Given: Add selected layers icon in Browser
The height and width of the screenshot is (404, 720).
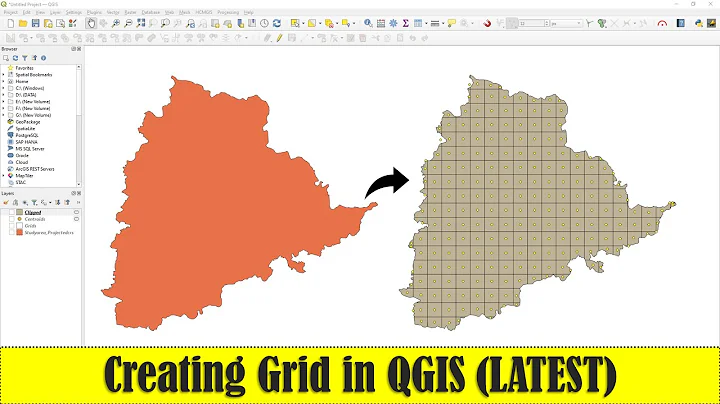Looking at the screenshot, I should pyautogui.click(x=6, y=58).
